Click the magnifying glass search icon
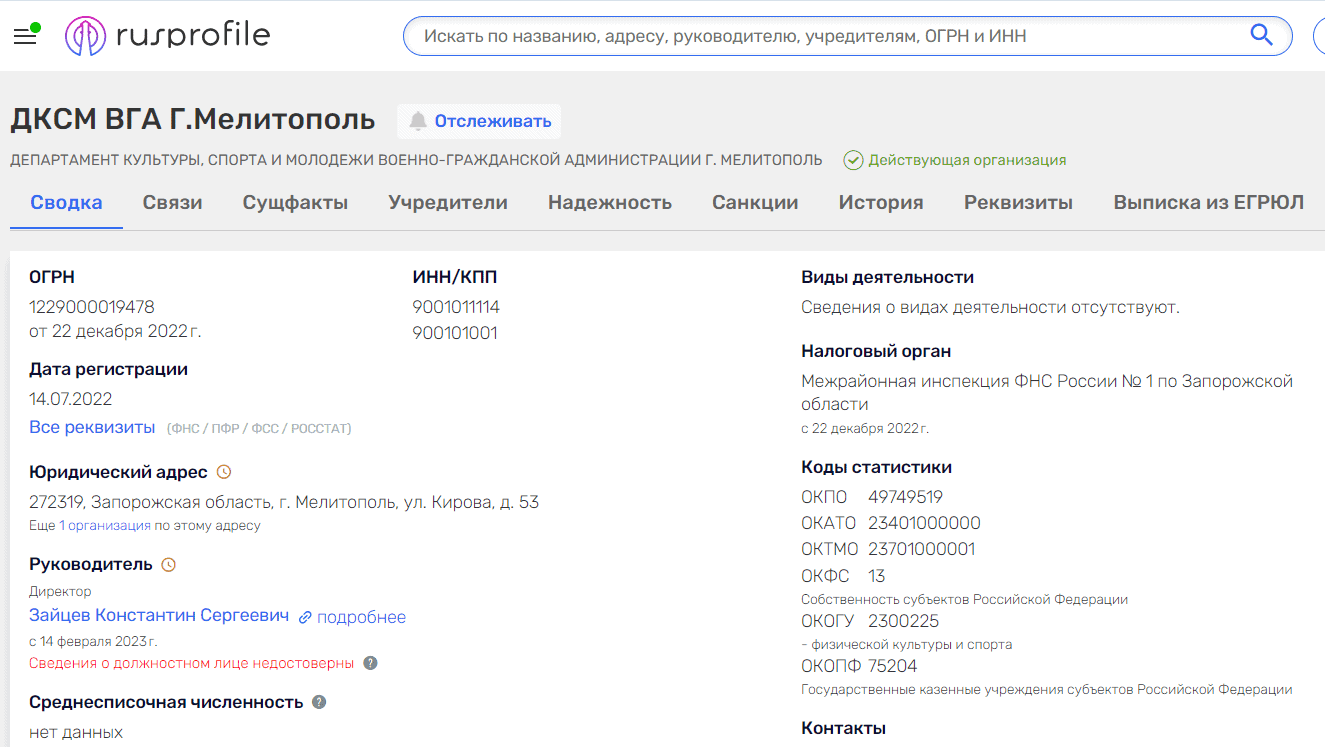1325x747 pixels. point(1261,36)
